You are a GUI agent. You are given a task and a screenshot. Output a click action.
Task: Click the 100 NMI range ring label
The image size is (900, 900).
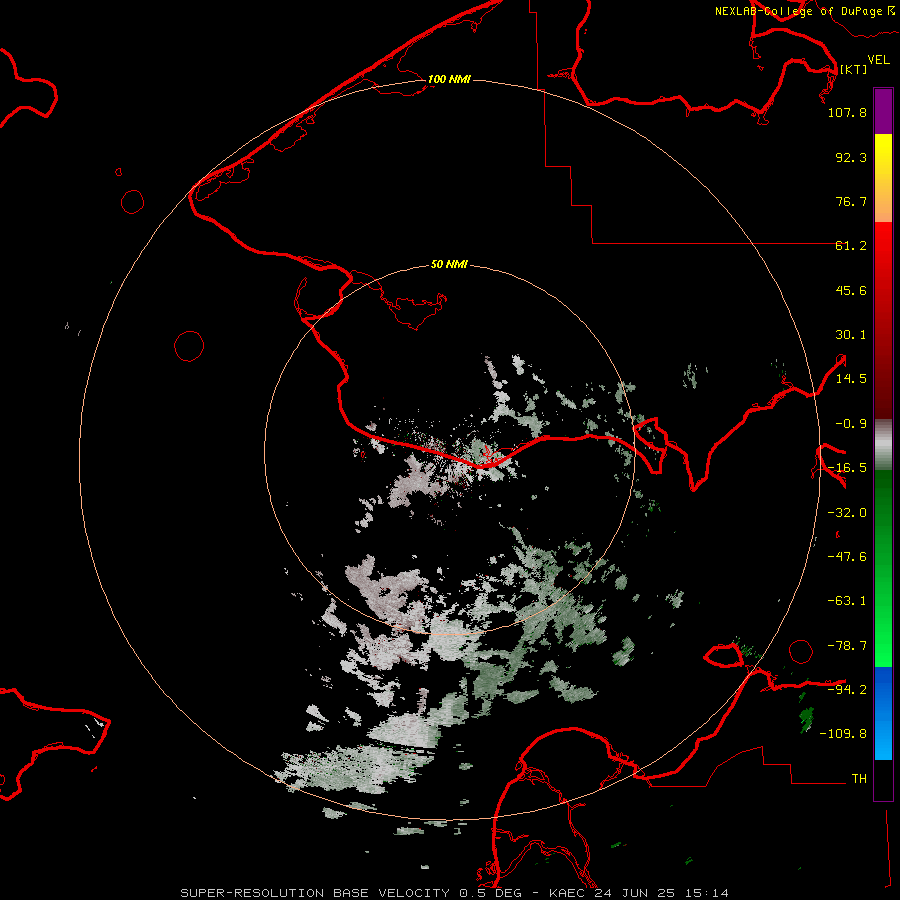449,79
